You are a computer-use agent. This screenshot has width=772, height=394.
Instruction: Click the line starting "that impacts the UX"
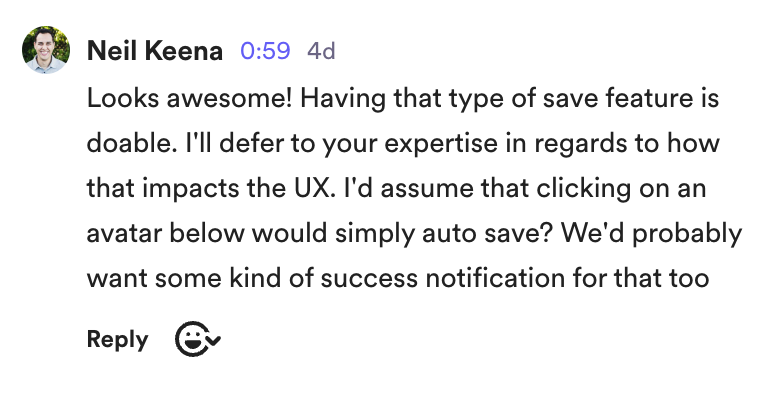point(396,189)
